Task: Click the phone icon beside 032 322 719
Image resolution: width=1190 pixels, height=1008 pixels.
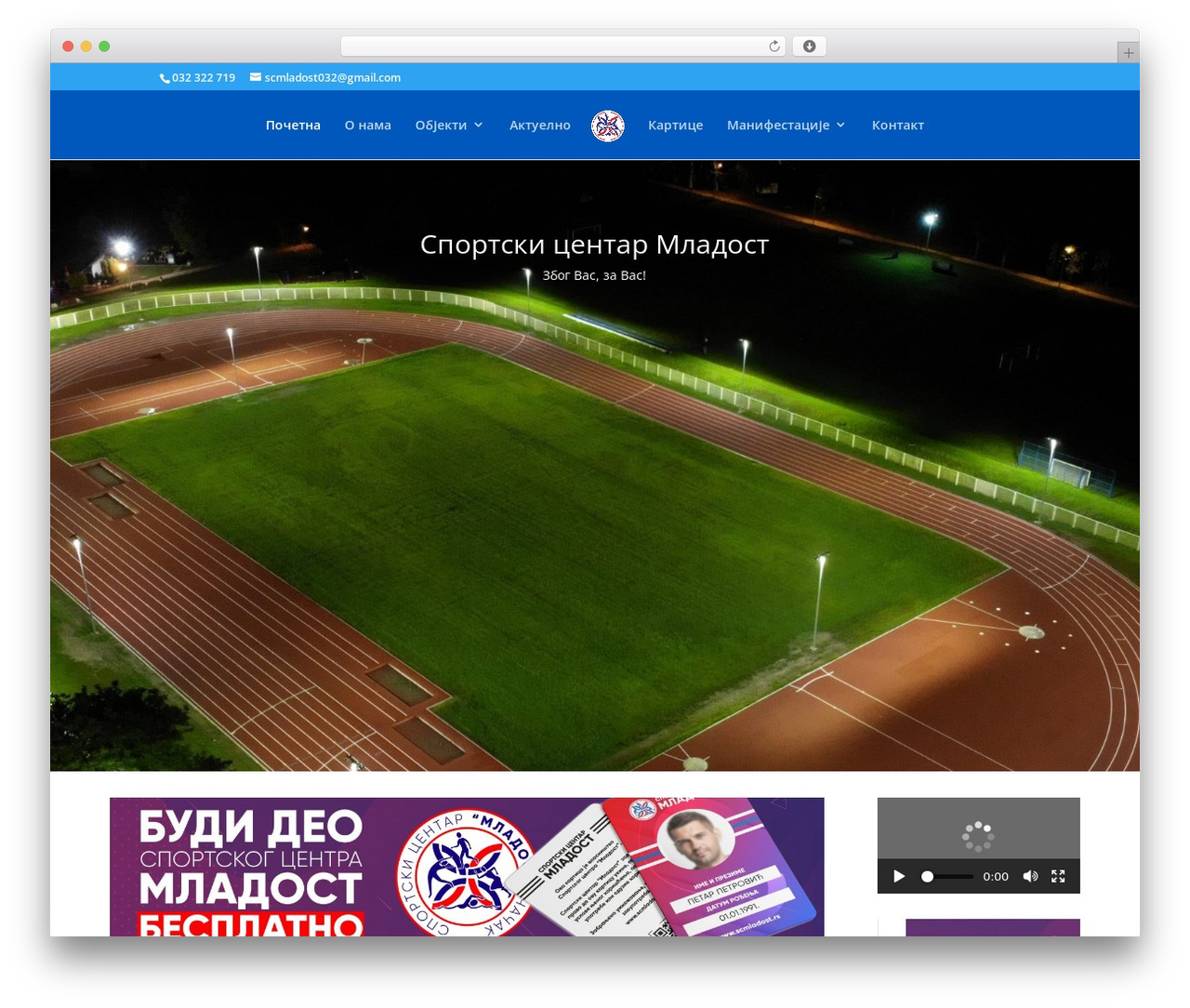Action: pos(165,78)
